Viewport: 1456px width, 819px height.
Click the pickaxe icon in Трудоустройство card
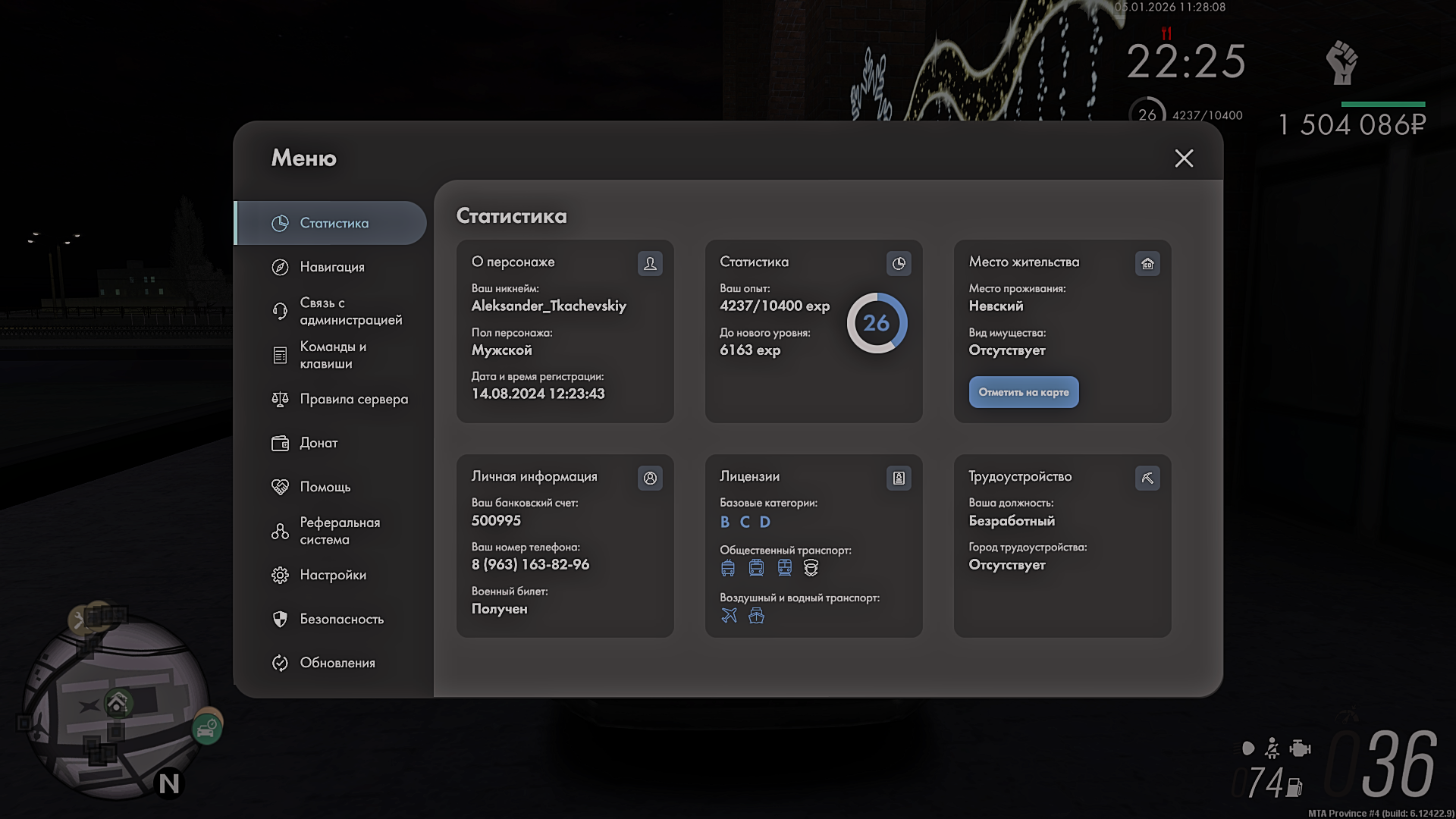point(1147,478)
